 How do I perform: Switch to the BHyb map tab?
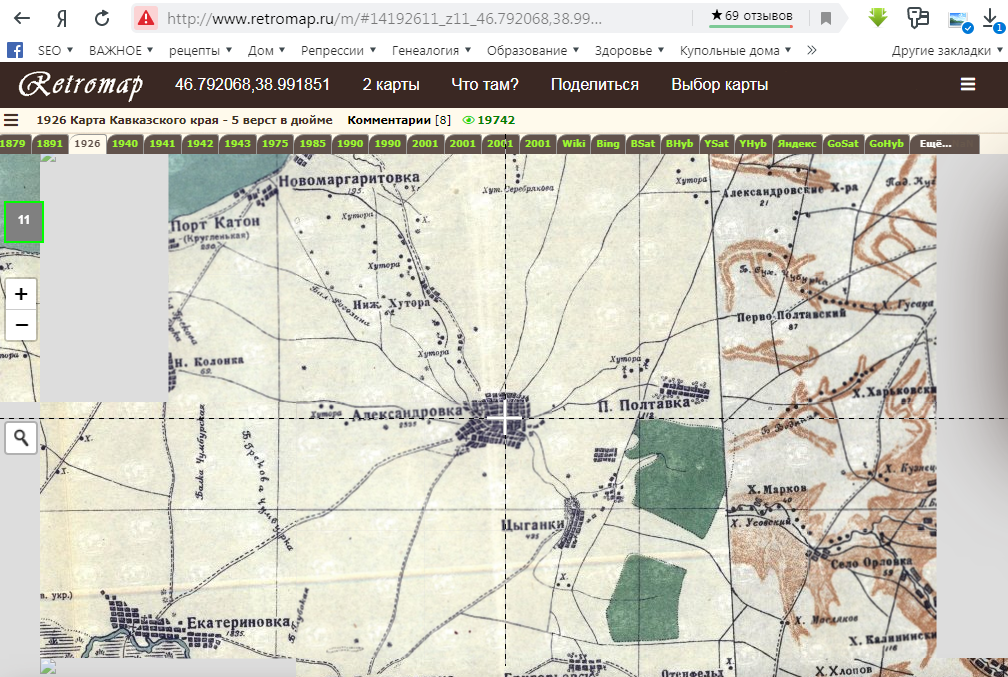tap(680, 144)
